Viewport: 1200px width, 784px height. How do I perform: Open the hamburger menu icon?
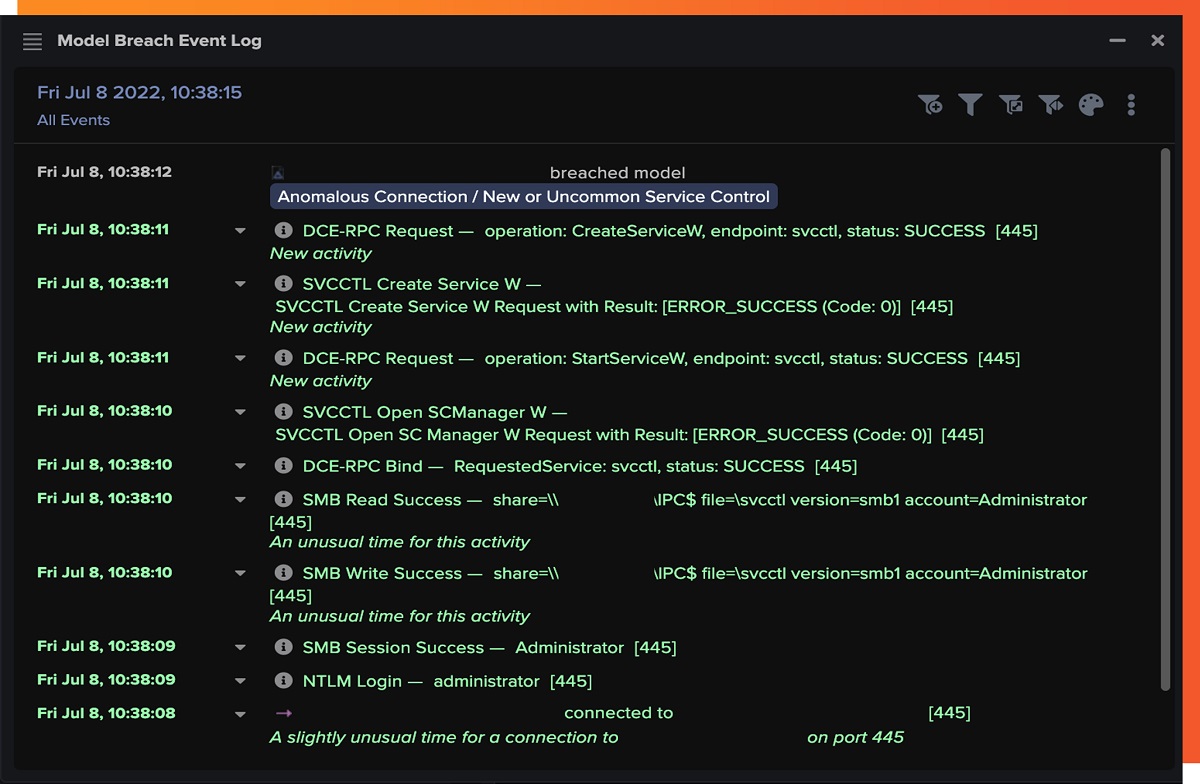point(32,41)
